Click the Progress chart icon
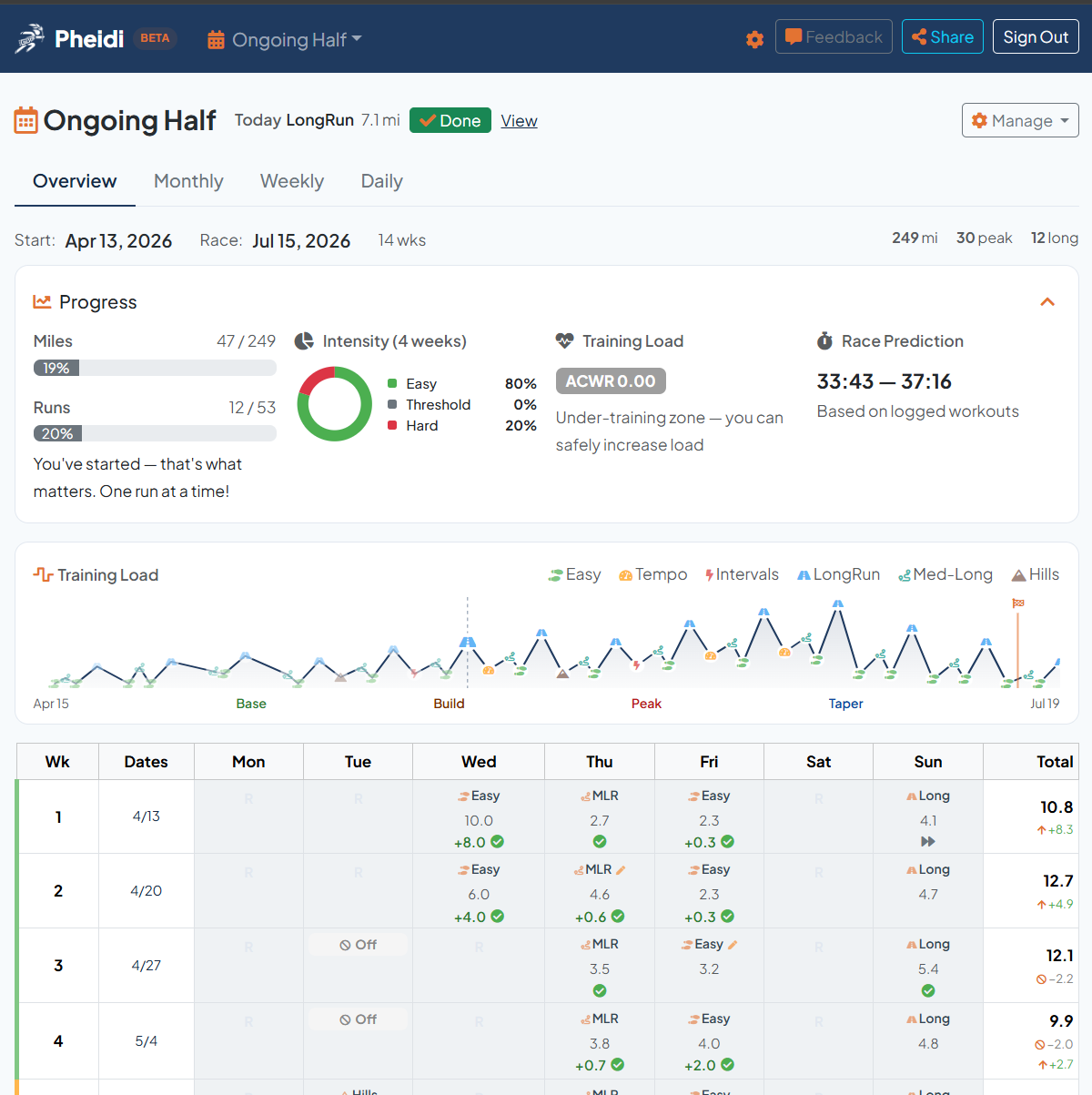The image size is (1092, 1095). [x=42, y=301]
